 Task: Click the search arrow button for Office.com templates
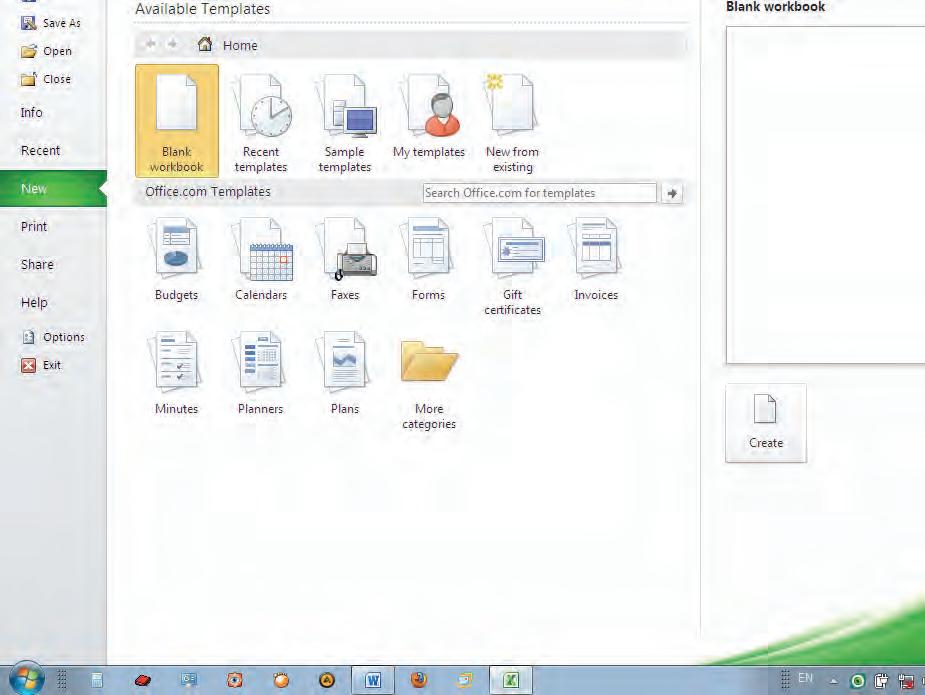click(x=672, y=193)
